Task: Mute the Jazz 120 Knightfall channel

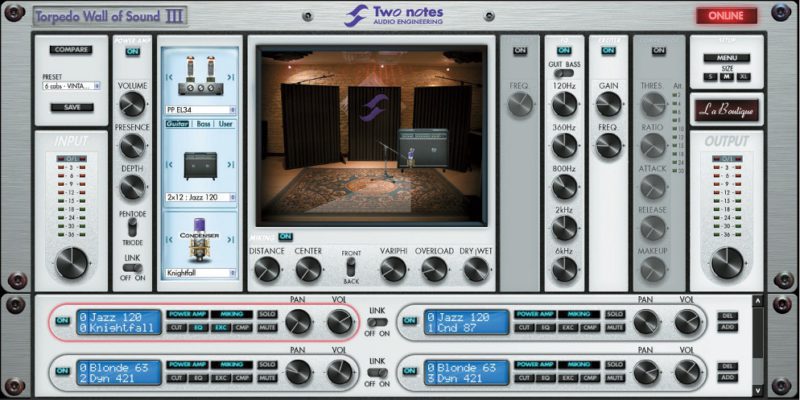Action: (x=267, y=328)
